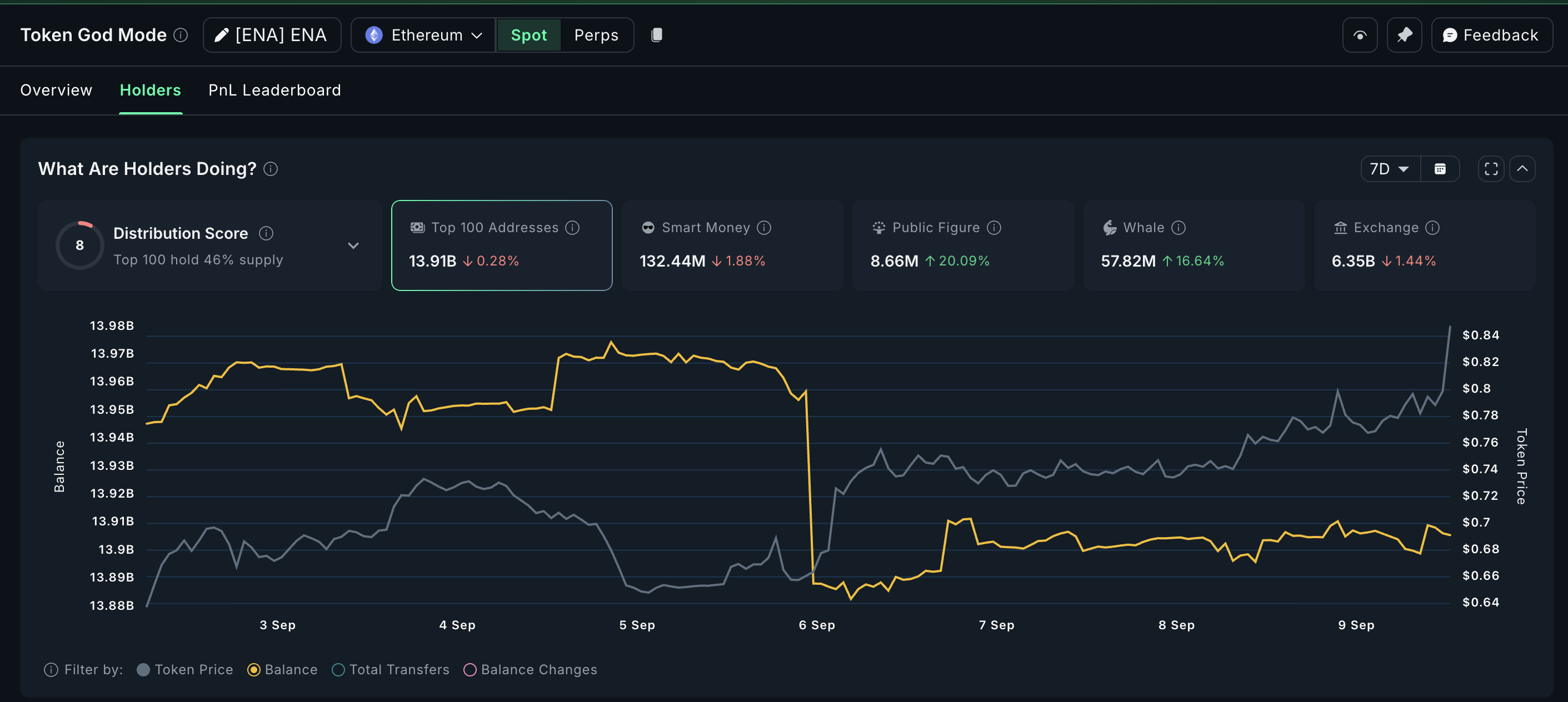Image resolution: width=1568 pixels, height=702 pixels.
Task: Click info icon next to Token God Mode
Action: 180,34
